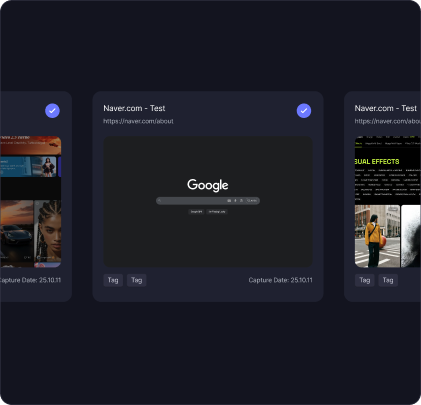Open the center card's naver.com/about link
The height and width of the screenshot is (405, 421).
[138, 121]
